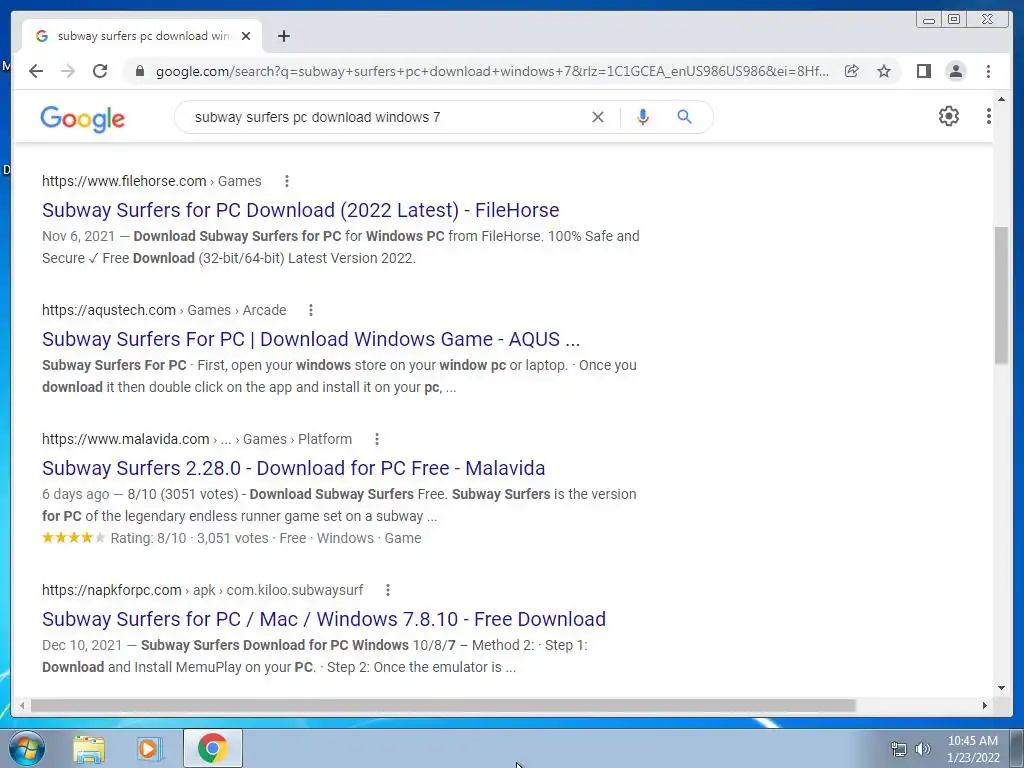
Task: Bookmark this page with the star icon
Action: (884, 71)
